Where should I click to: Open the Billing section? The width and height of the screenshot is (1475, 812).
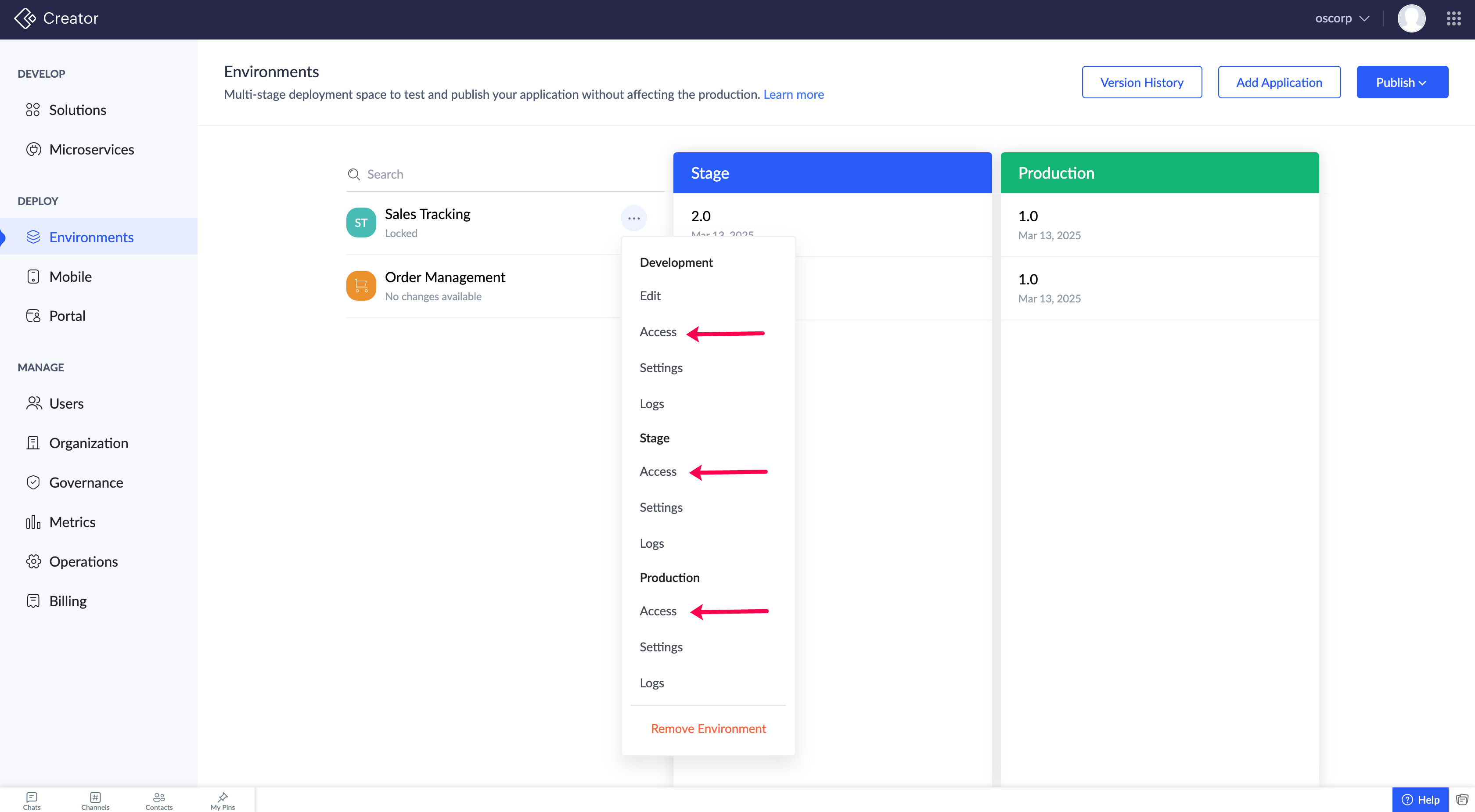pyautogui.click(x=68, y=601)
